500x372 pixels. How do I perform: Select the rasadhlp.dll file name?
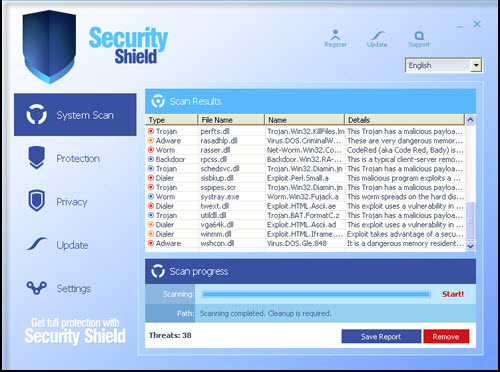tap(219, 141)
